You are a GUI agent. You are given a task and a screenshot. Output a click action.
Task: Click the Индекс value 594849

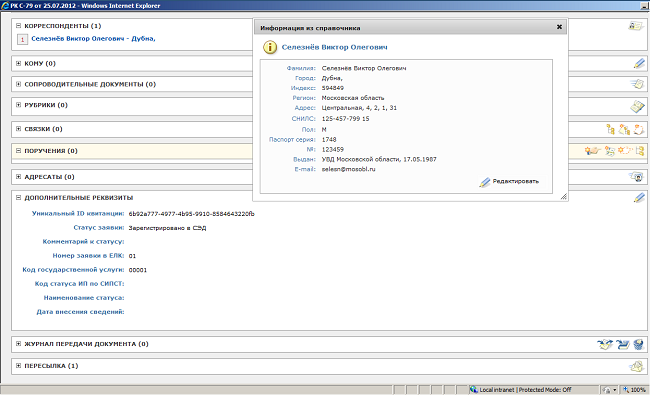coord(332,88)
